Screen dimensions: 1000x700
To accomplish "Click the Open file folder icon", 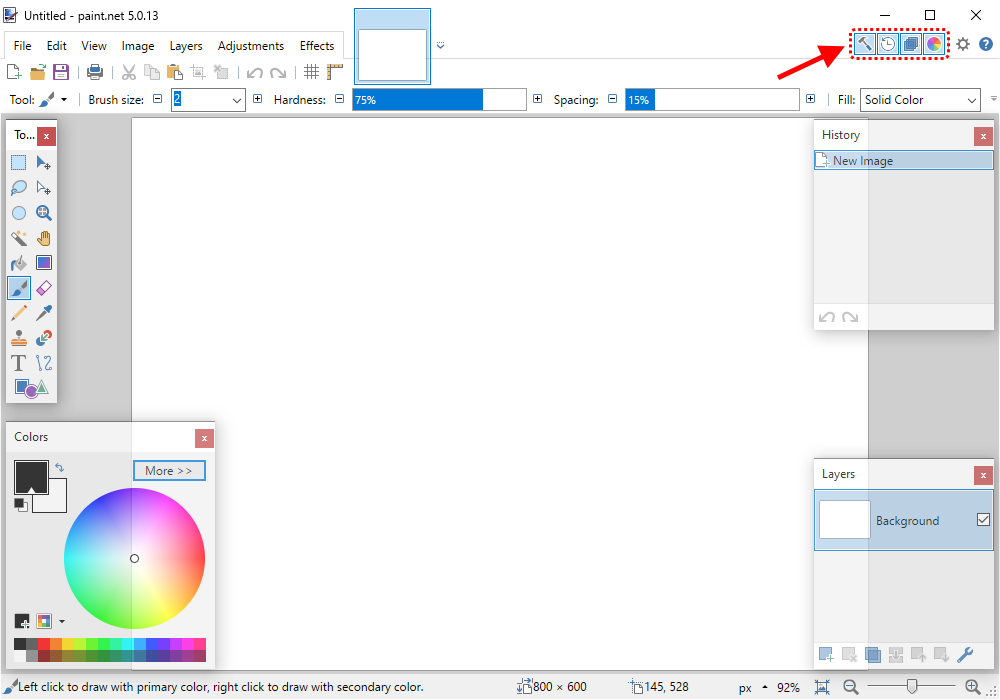I will click(38, 72).
